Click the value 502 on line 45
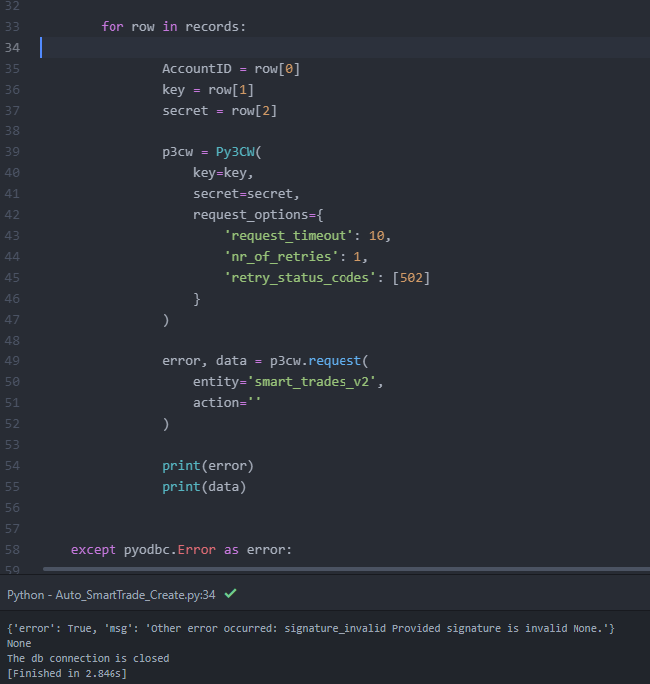This screenshot has width=650, height=684. [411, 278]
